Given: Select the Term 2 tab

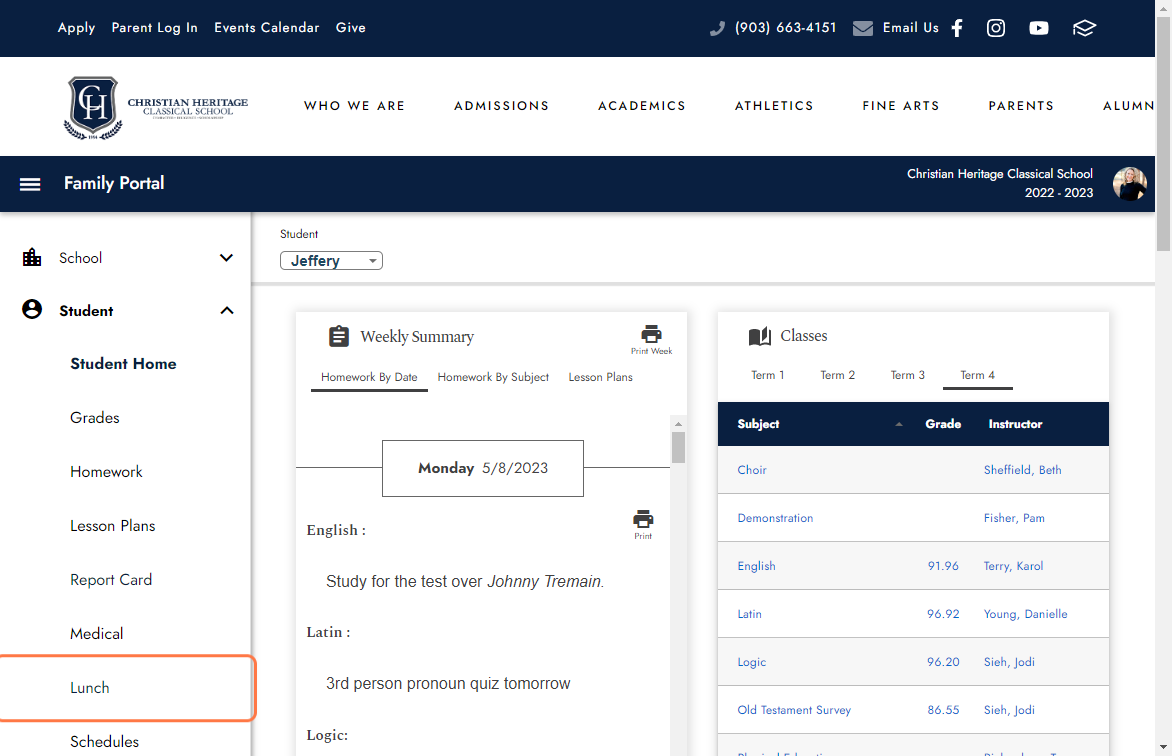Looking at the screenshot, I should [837, 375].
